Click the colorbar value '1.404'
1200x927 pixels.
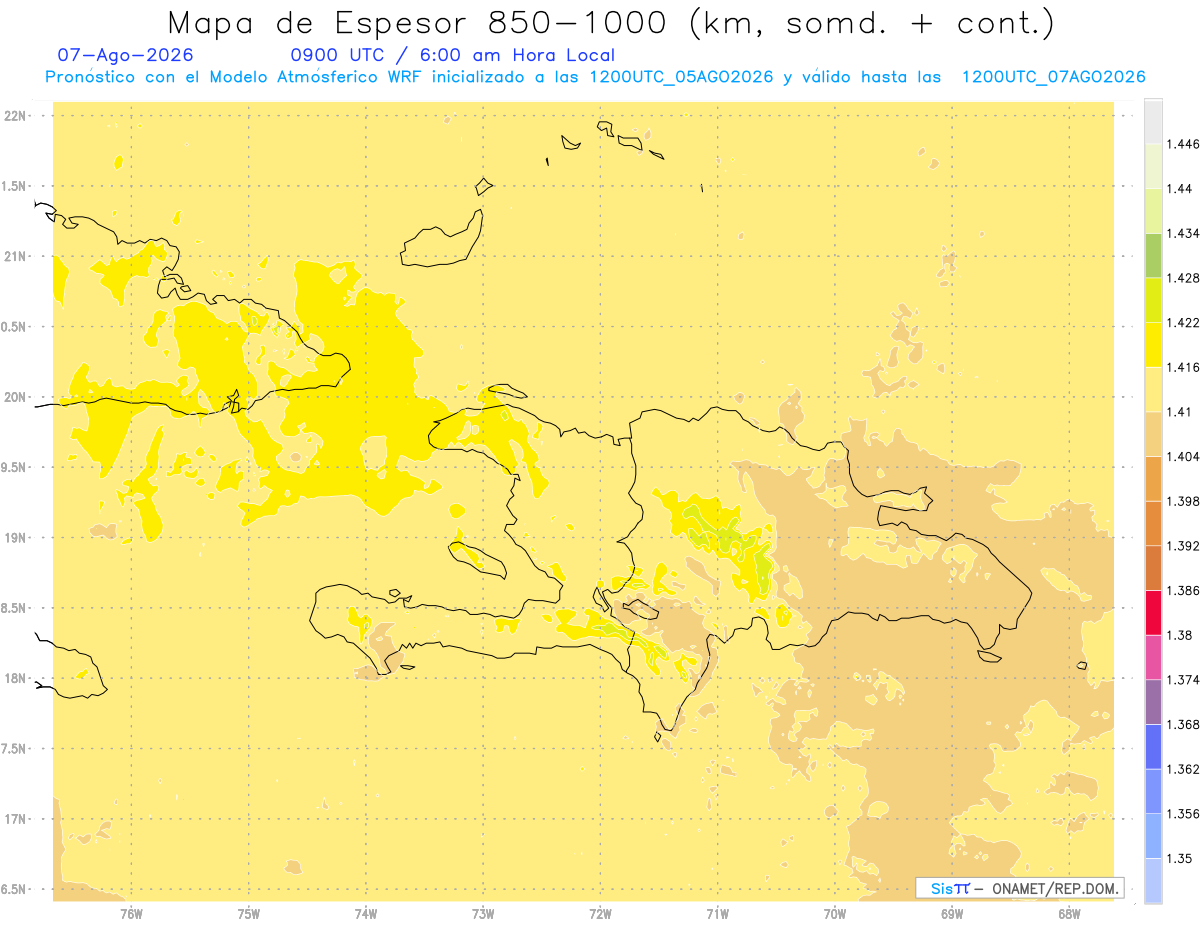1182,456
